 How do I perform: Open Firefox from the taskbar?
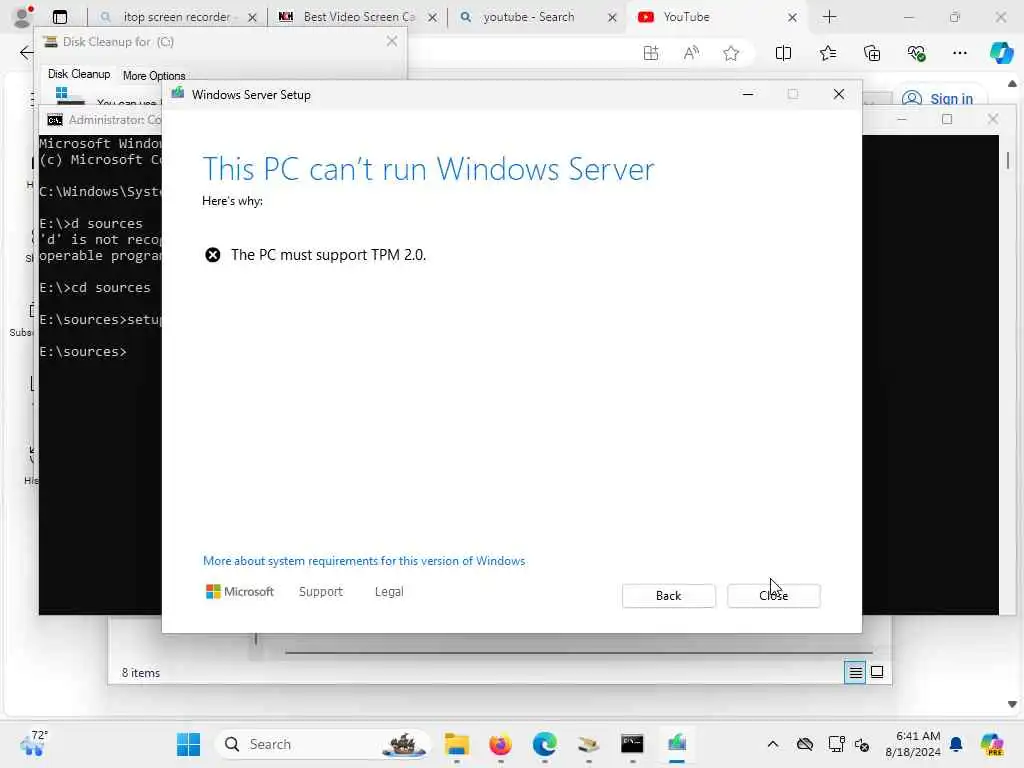point(500,744)
